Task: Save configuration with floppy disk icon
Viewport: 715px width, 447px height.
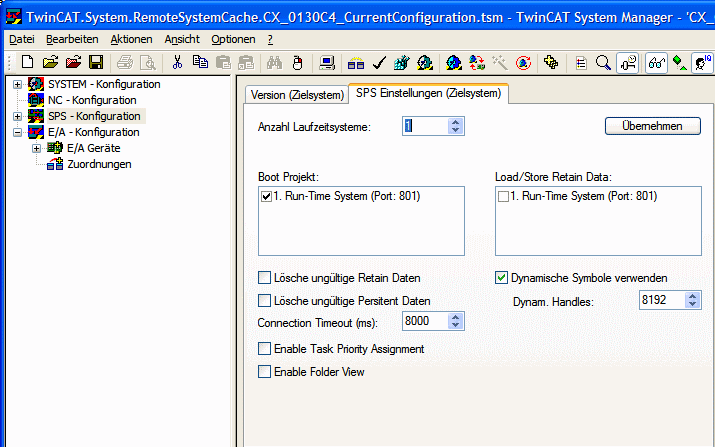Action: 96,62
